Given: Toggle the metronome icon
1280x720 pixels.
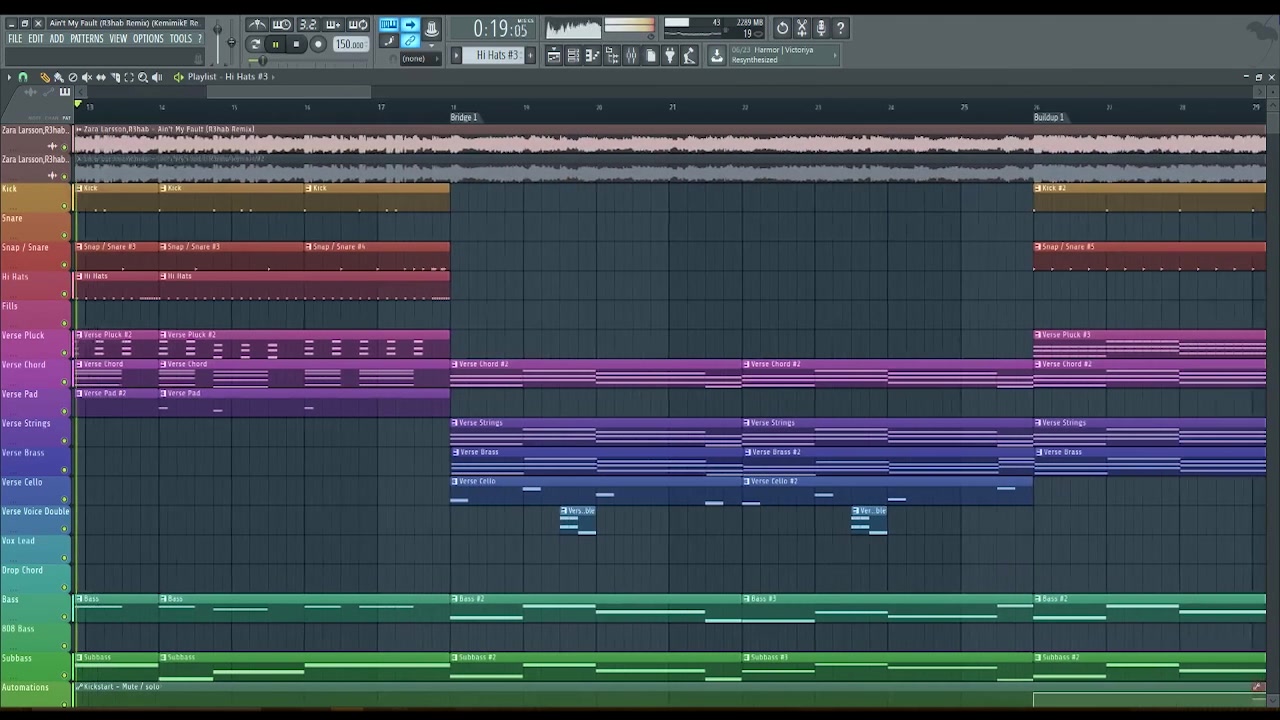Looking at the screenshot, I should tap(257, 25).
